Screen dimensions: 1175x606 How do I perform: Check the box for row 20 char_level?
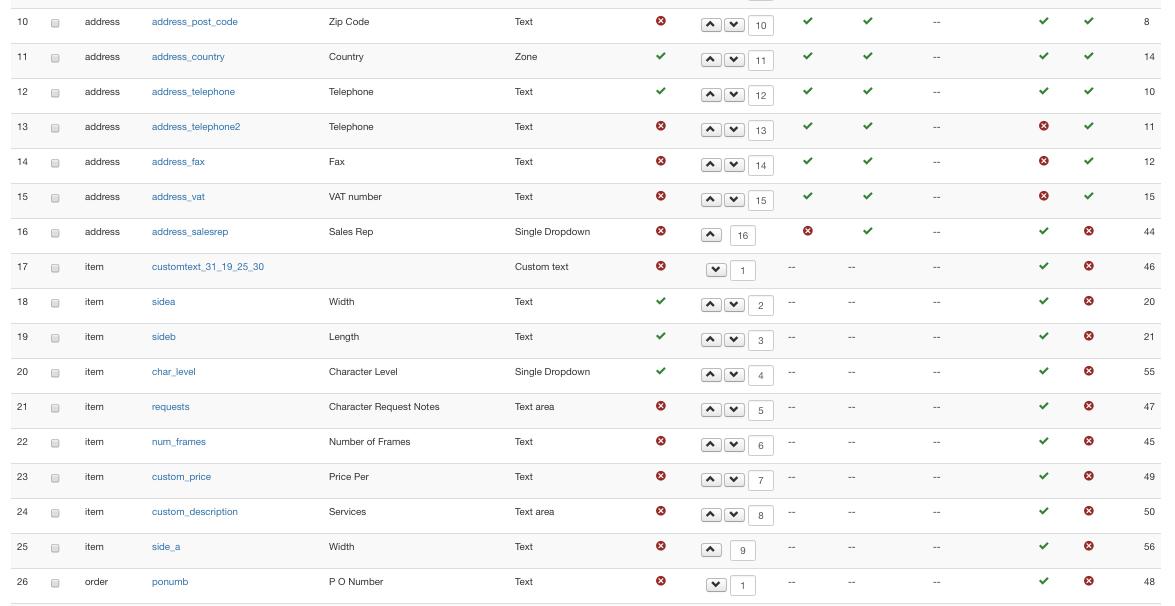[x=55, y=373]
